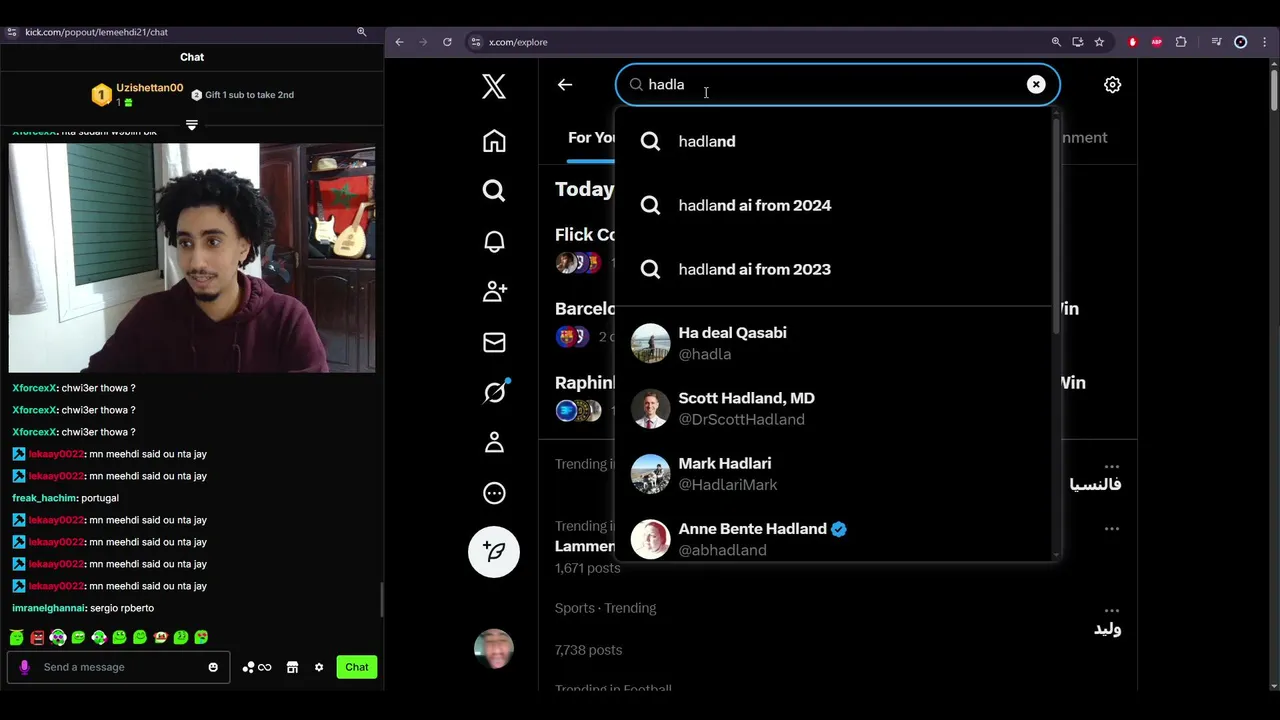1280x720 pixels.
Task: Click the Send a message field
Action: 118,667
